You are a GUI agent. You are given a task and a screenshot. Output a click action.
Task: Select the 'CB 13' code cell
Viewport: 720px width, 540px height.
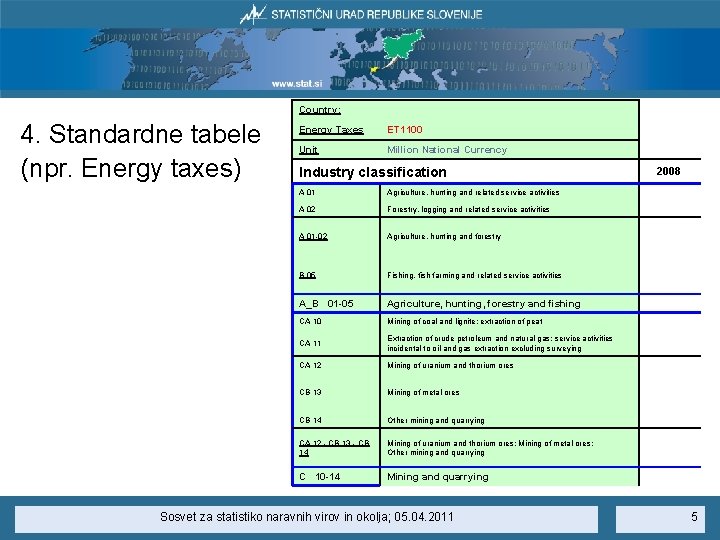pos(310,392)
